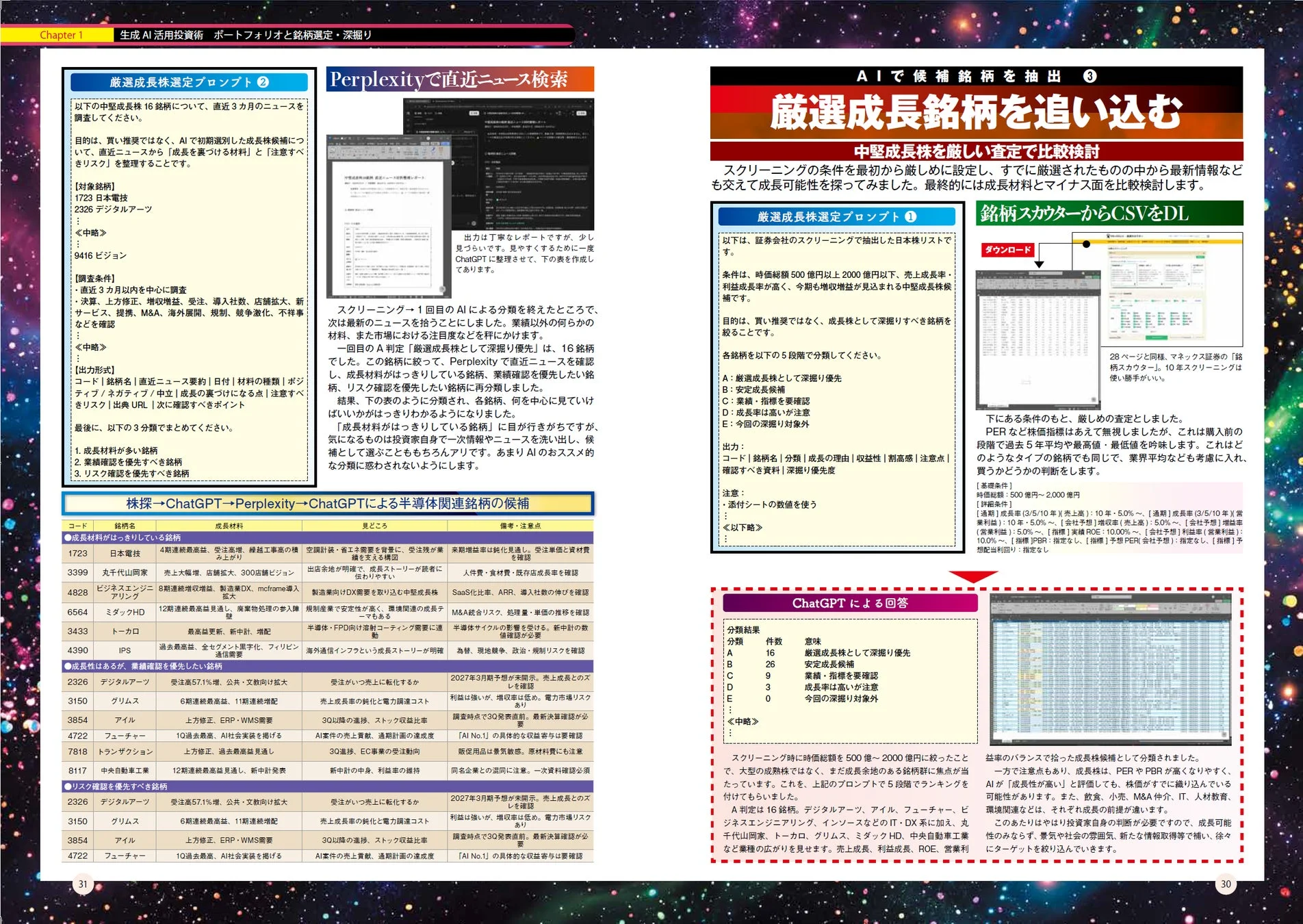Image resolution: width=1303 pixels, height=924 pixels.
Task: Click "[調査条件]" line in prompt ❷
Action: (94, 279)
